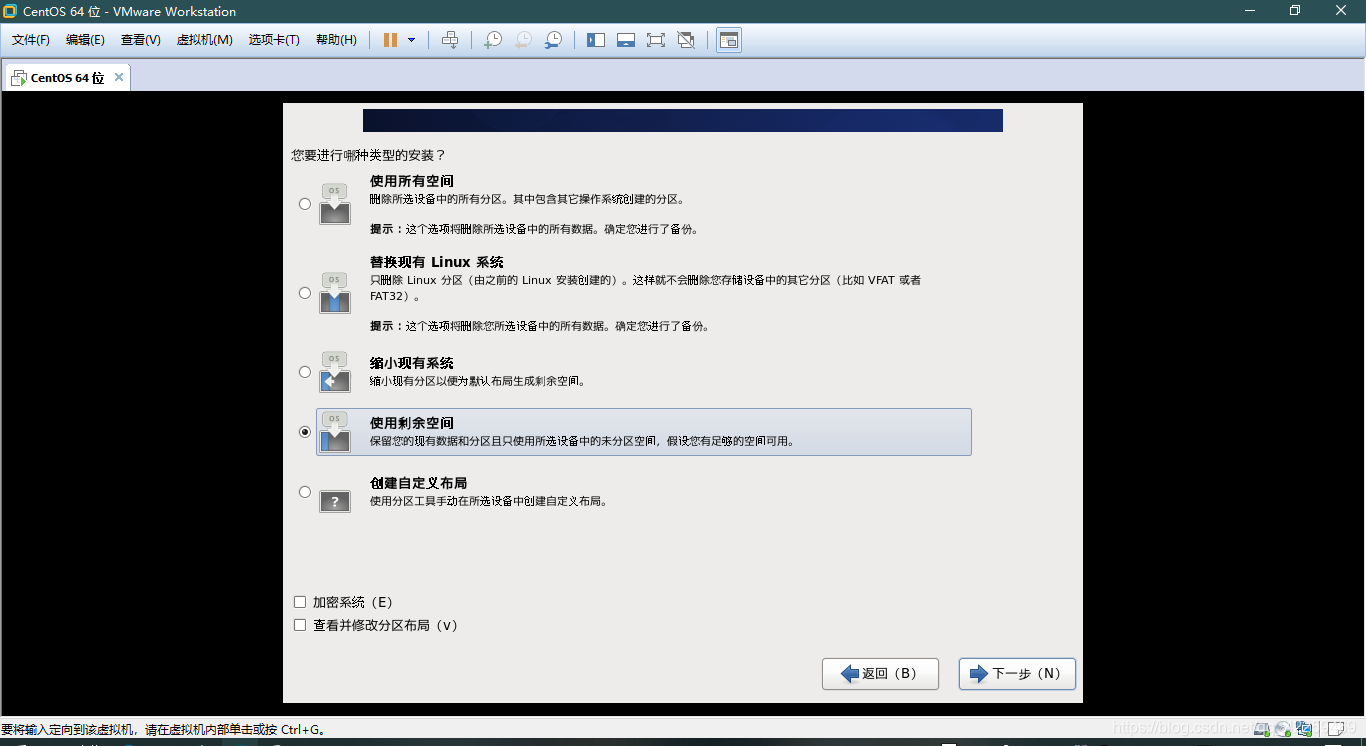Click the 使用所有空间 heading text
The height and width of the screenshot is (746, 1366).
tap(412, 181)
